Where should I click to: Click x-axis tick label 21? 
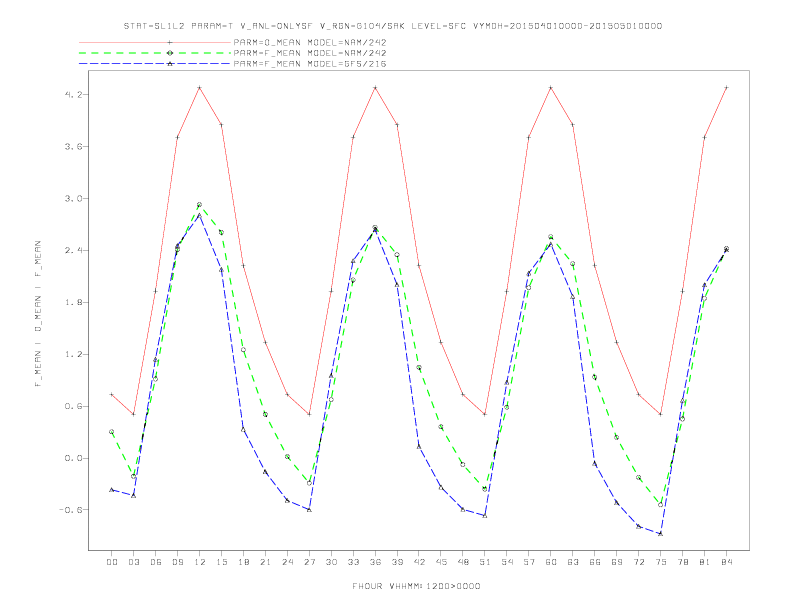265,562
